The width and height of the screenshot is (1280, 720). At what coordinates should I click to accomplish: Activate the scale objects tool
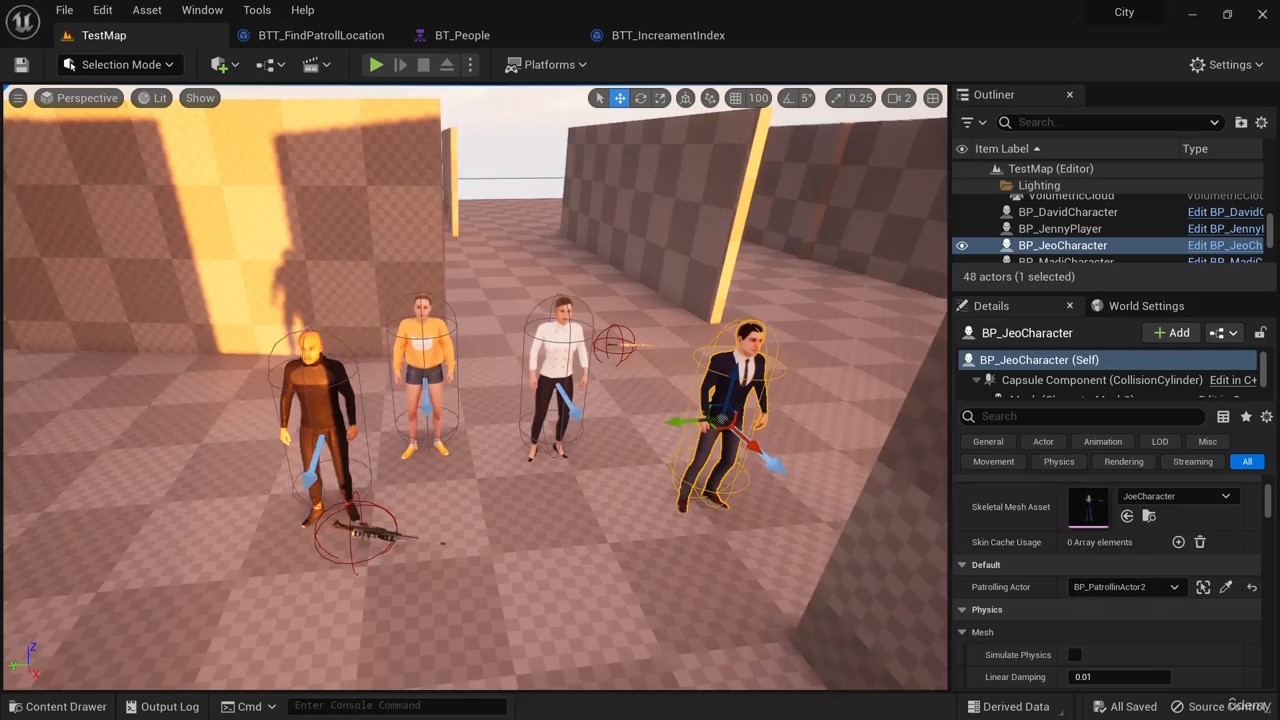660,98
